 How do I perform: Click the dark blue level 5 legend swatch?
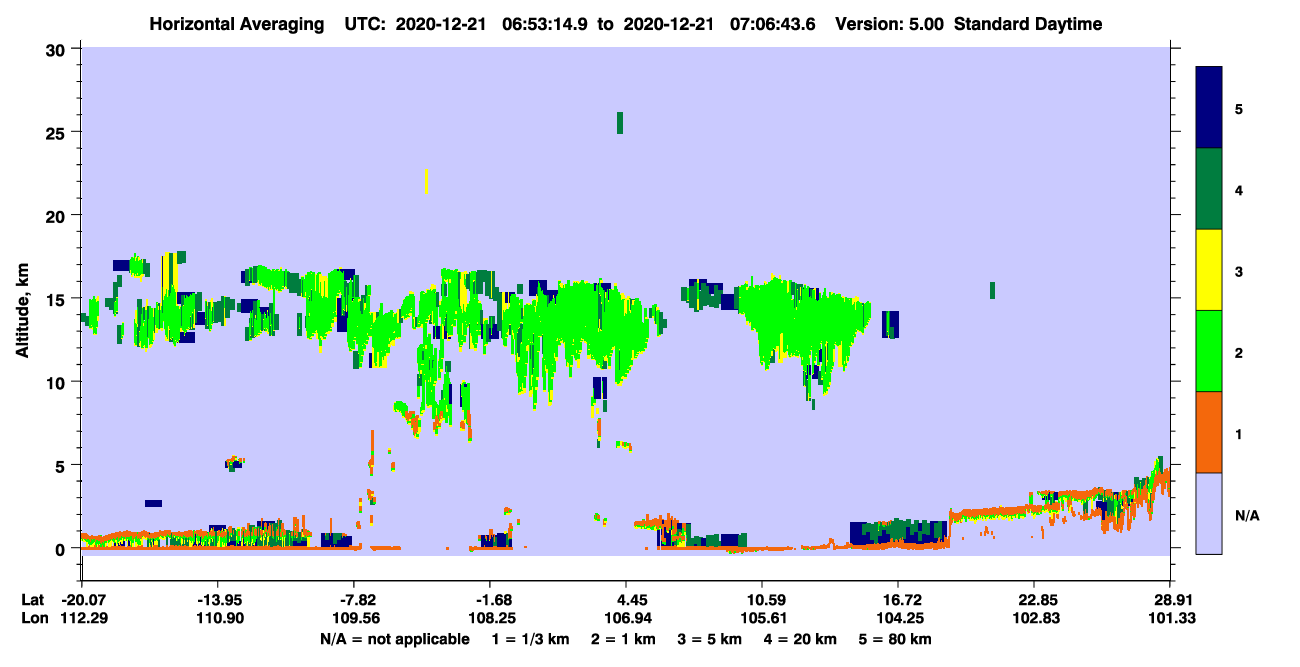coord(1209,107)
